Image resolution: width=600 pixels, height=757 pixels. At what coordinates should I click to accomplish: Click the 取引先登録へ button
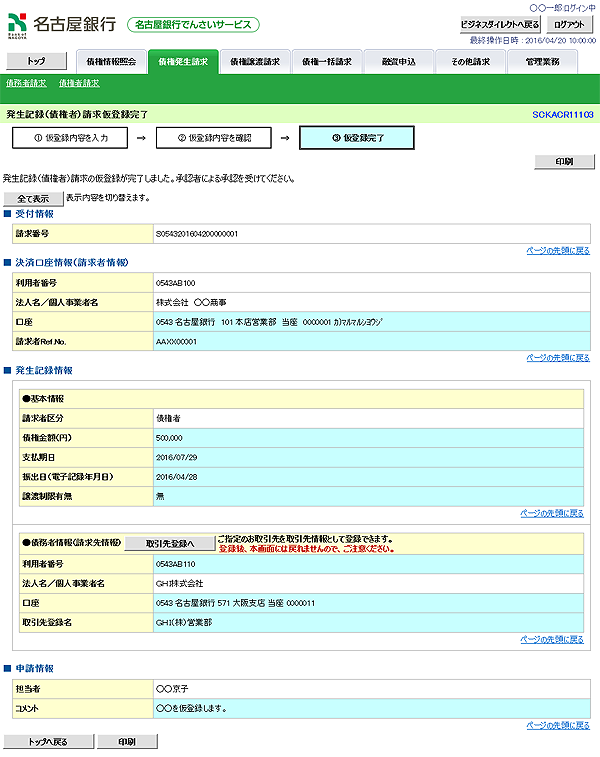(170, 544)
